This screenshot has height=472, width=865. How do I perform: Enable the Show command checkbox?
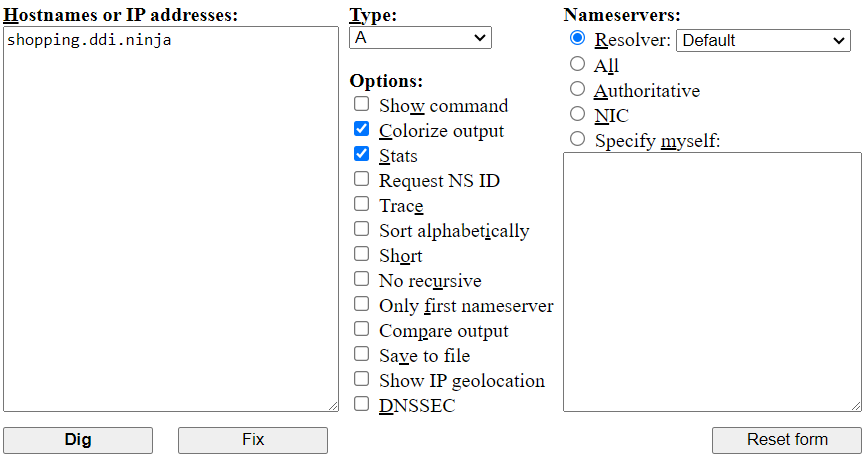(x=361, y=105)
